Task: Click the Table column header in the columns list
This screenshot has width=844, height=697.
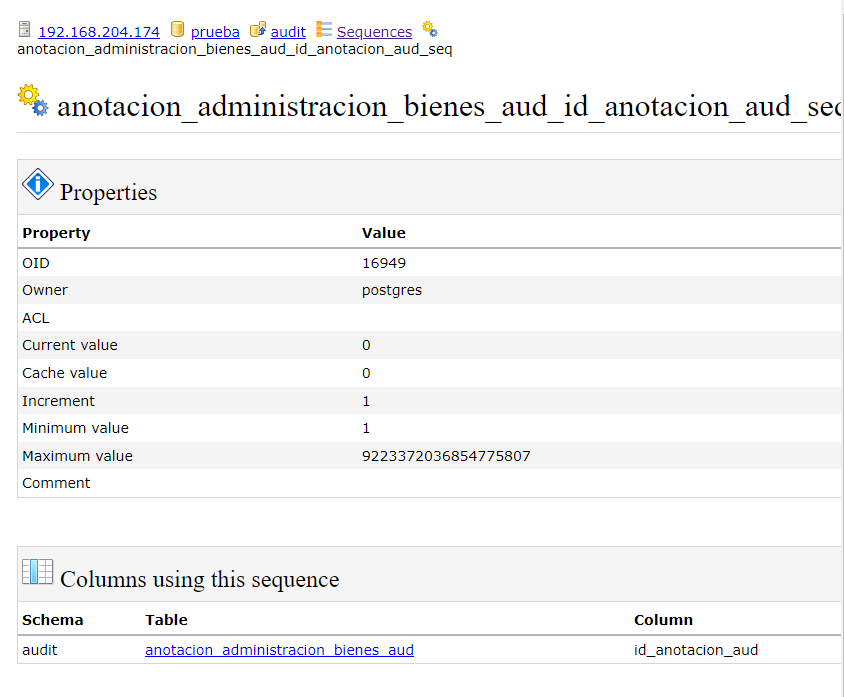Action: click(166, 620)
